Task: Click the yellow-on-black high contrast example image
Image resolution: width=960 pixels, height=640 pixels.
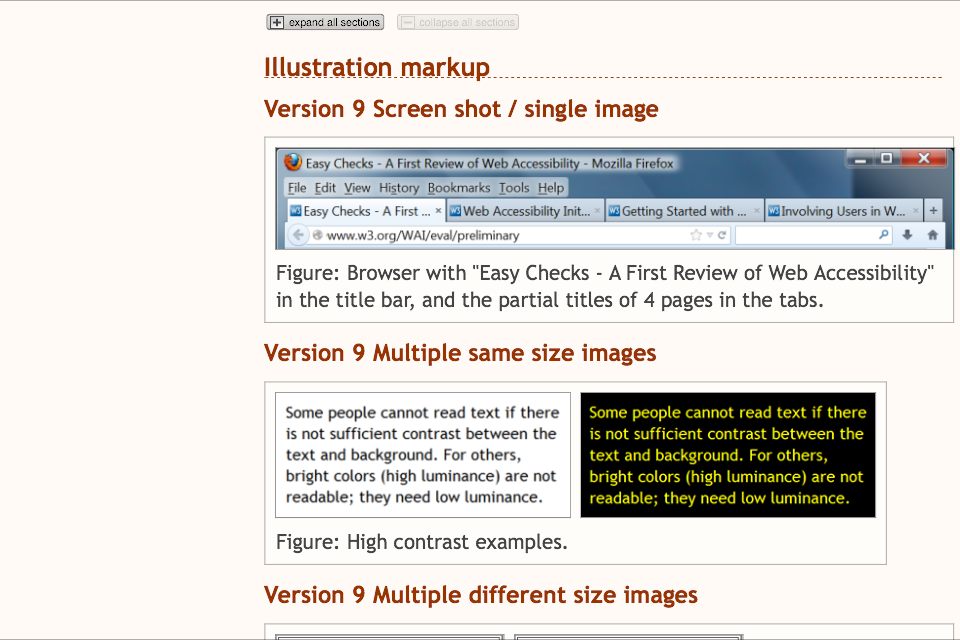Action: (x=728, y=455)
